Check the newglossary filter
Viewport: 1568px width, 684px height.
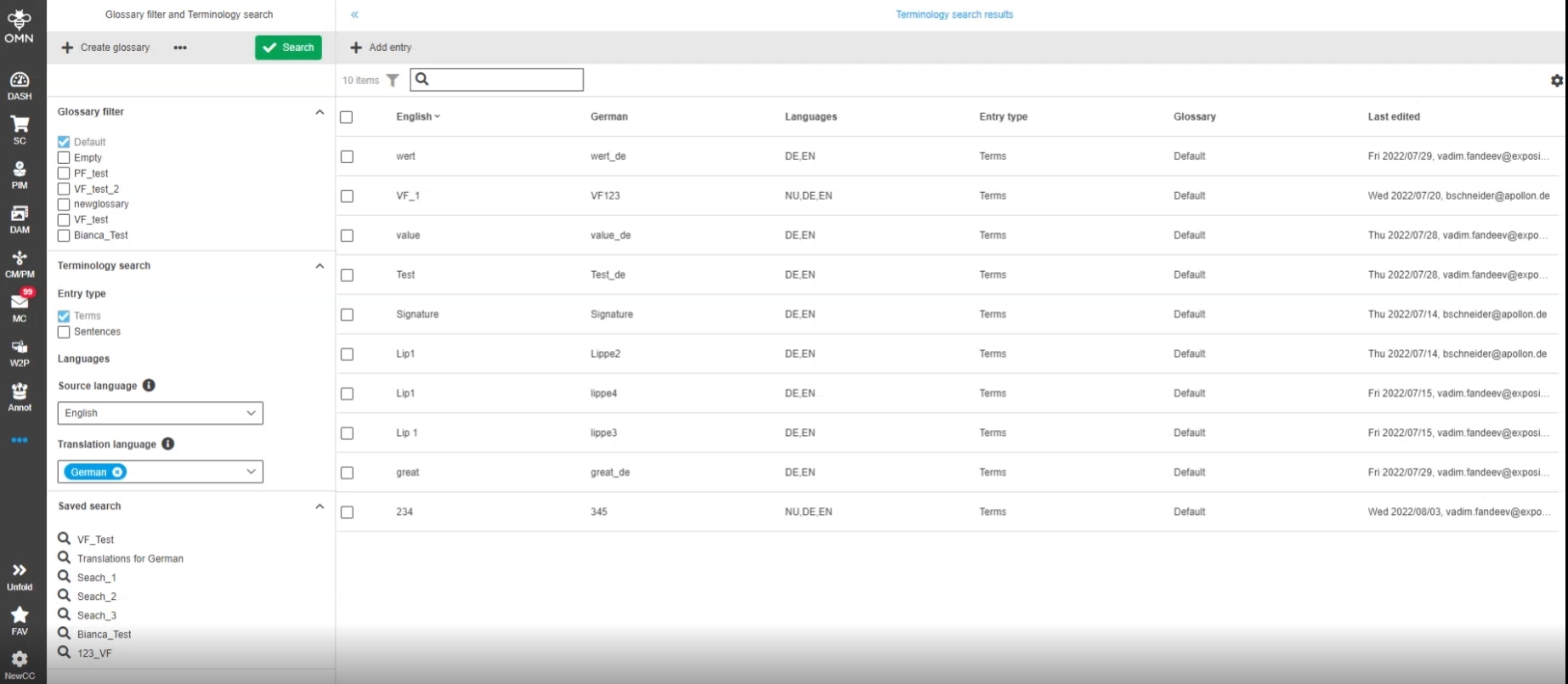[x=64, y=204]
